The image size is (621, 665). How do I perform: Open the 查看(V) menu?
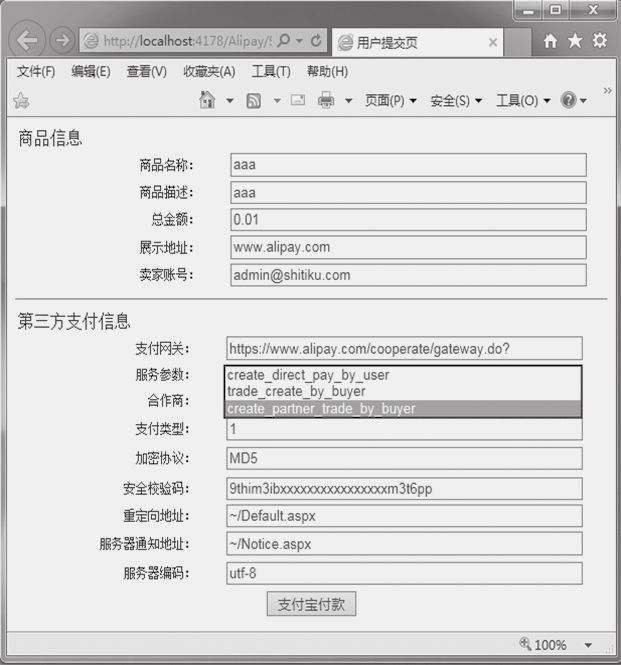pyautogui.click(x=147, y=72)
